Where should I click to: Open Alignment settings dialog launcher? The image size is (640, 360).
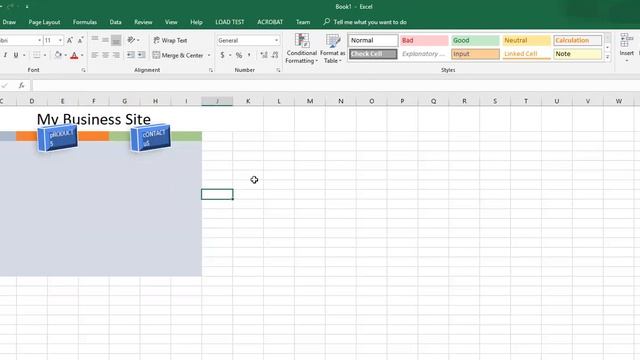[211, 70]
